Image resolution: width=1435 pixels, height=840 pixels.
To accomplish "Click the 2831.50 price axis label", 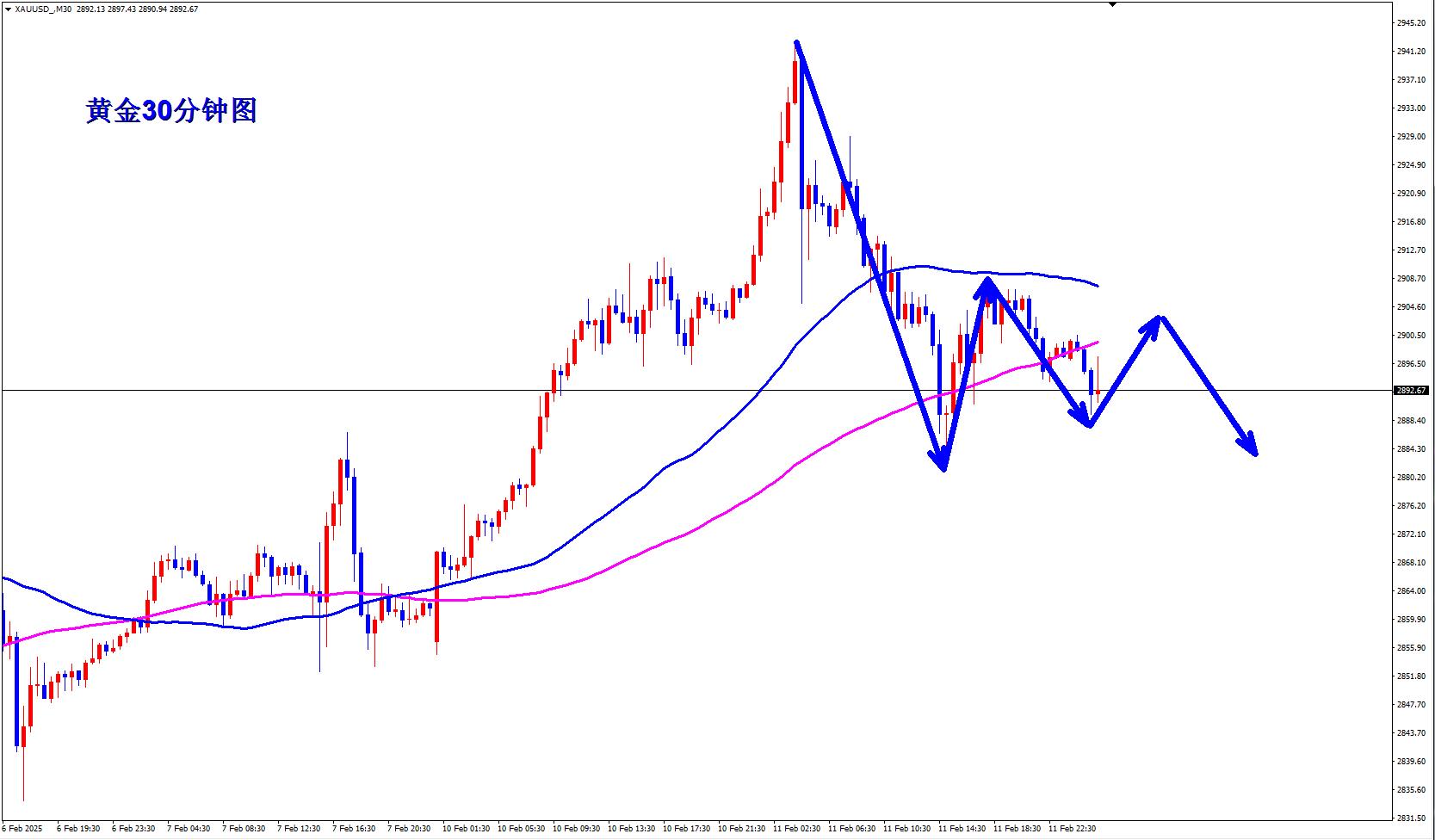I will tap(1411, 818).
